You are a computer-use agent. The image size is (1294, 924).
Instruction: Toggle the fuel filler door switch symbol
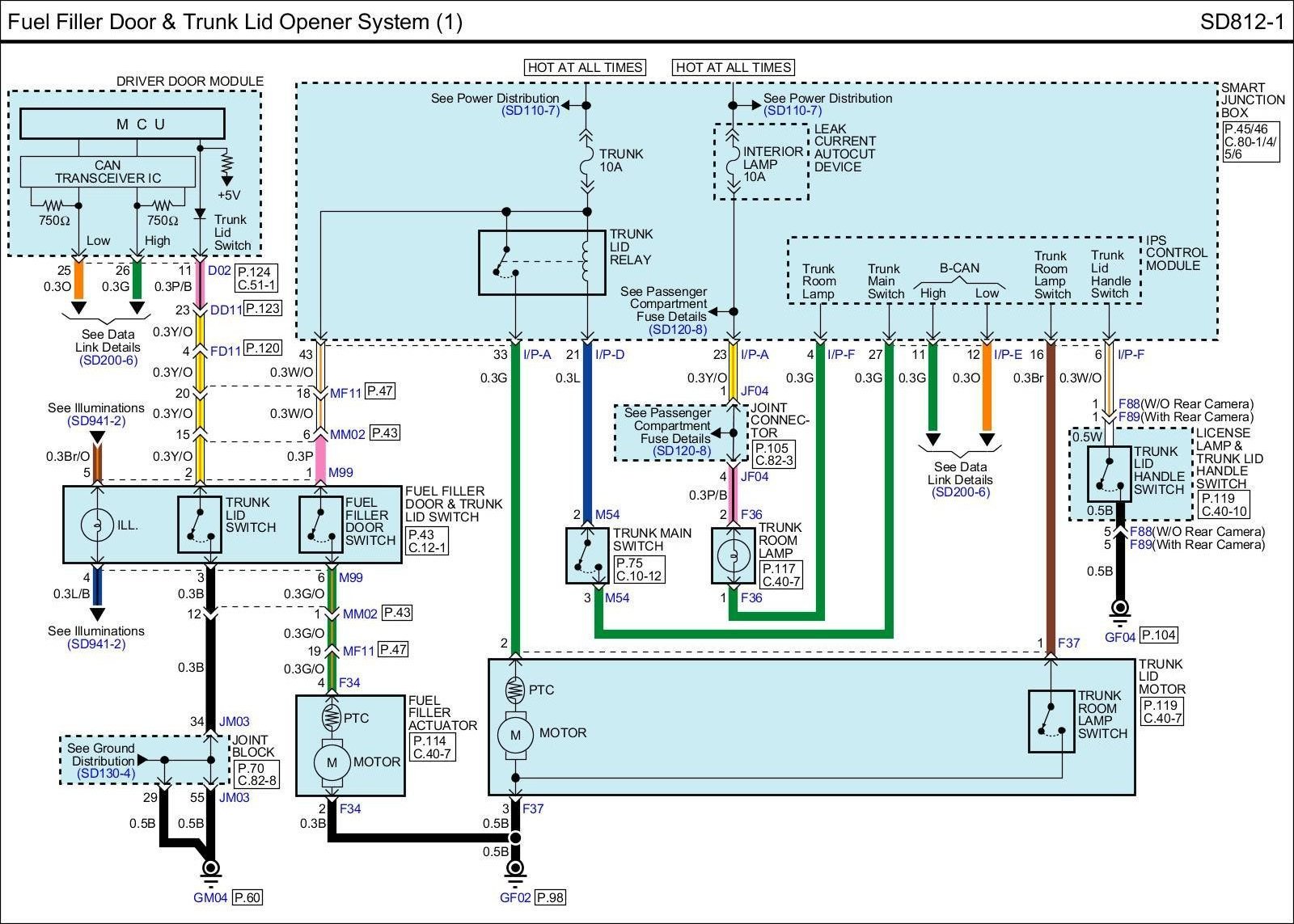coord(321,525)
